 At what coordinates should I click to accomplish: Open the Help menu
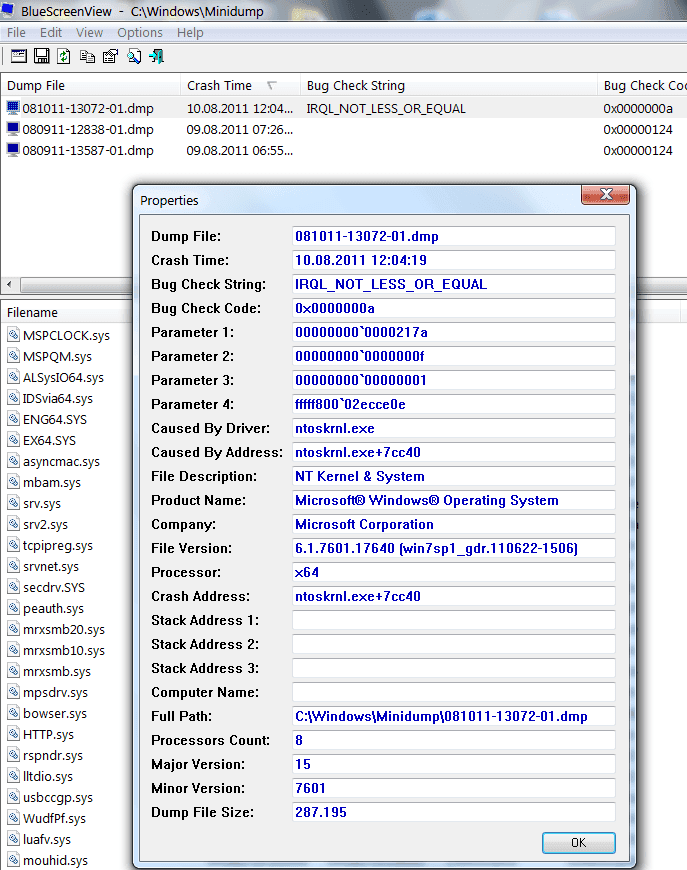(190, 33)
